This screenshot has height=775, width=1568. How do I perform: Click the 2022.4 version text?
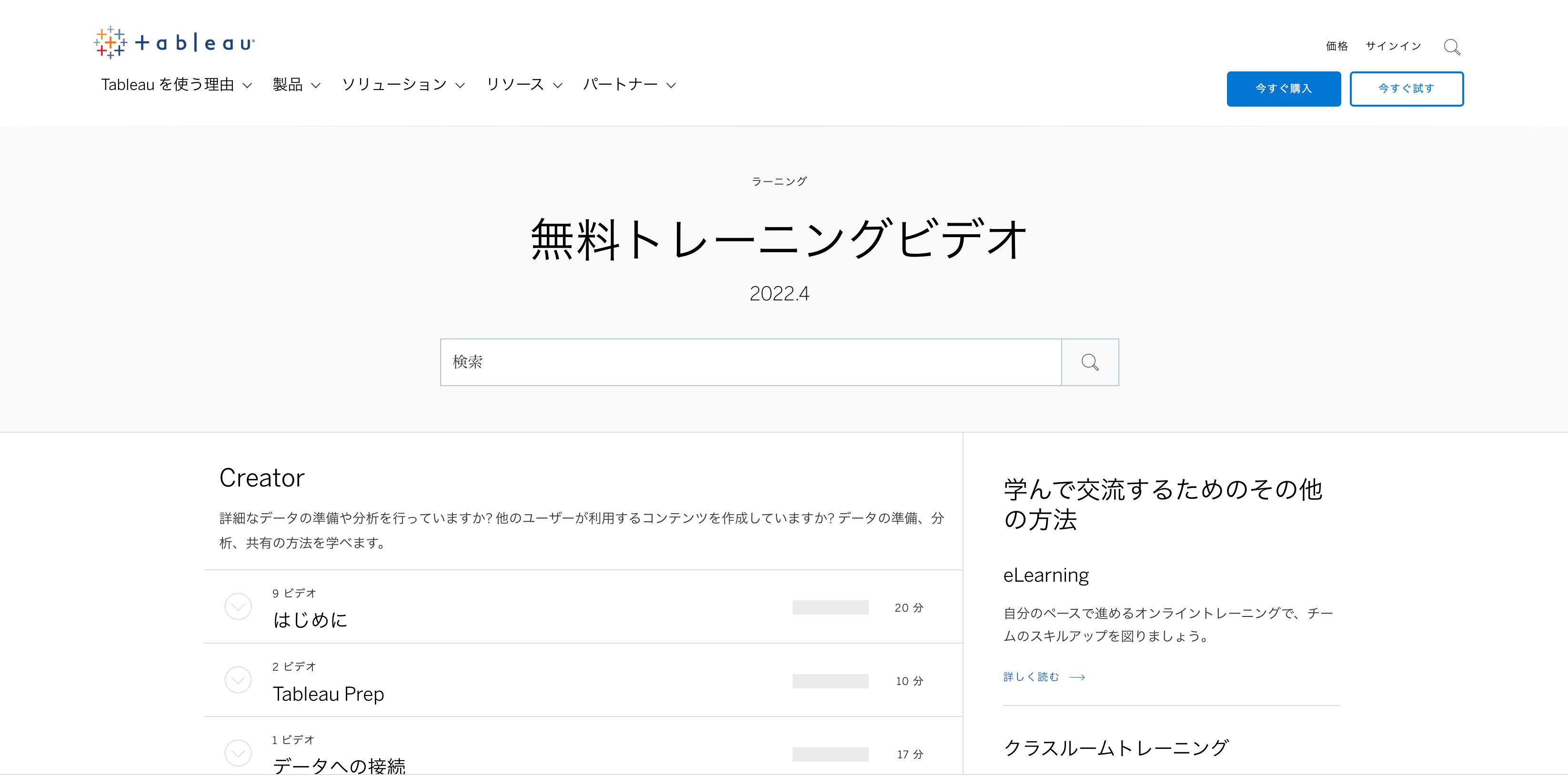pos(779,294)
